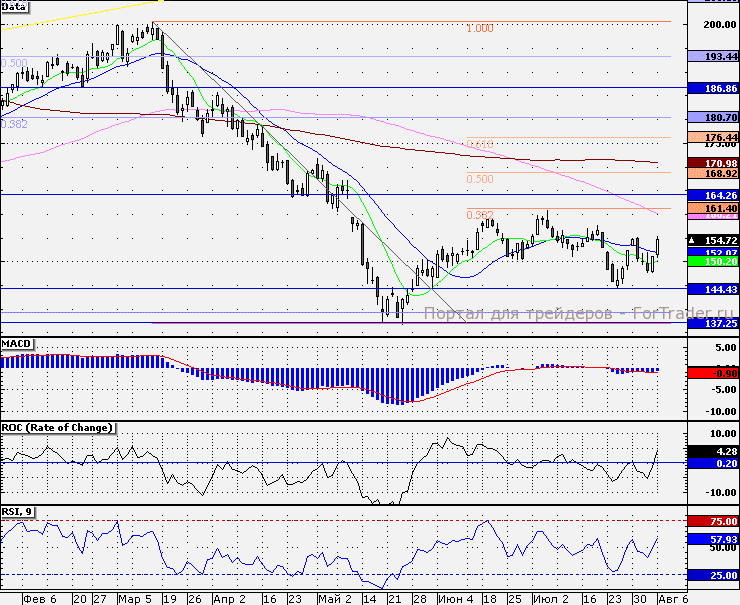The height and width of the screenshot is (605, 740).
Task: Select the red 75.00 RSI level tag
Action: pos(720,521)
